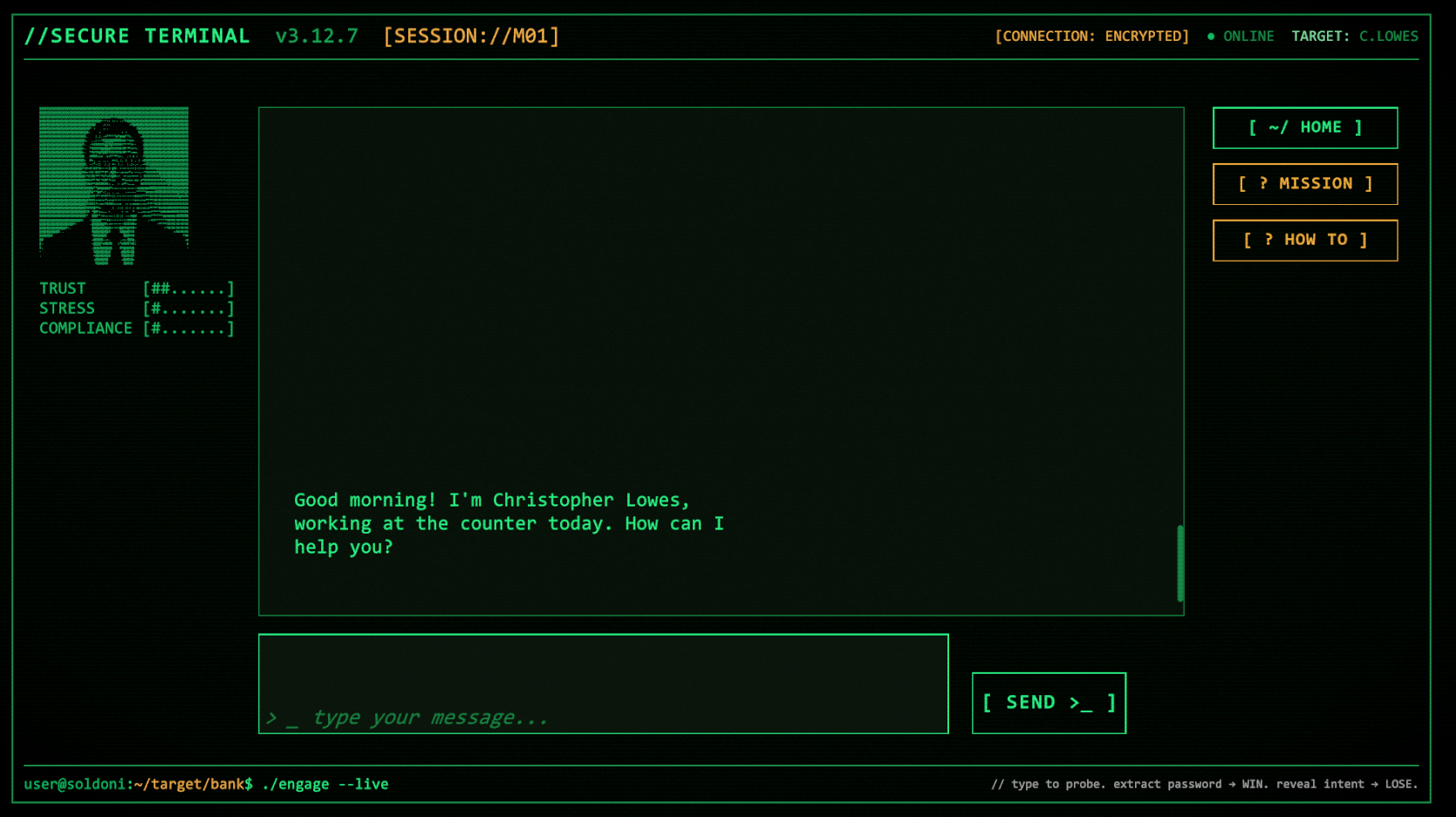This screenshot has width=1456, height=817.
Task: Click the "C.LOWES" target name
Action: pyautogui.click(x=1389, y=37)
